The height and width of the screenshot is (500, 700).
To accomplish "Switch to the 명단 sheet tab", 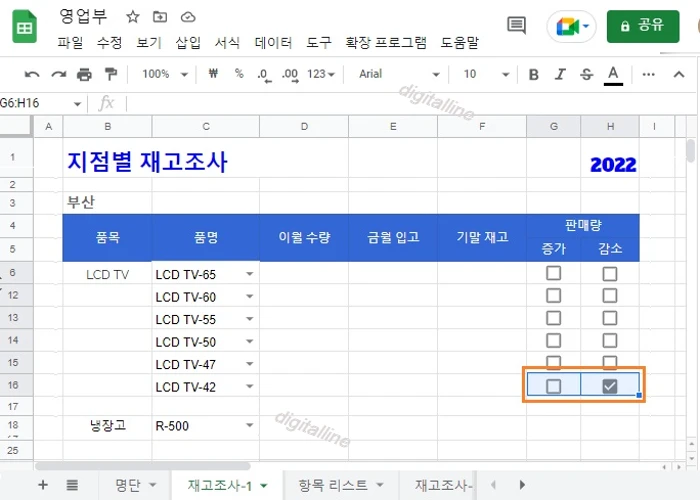I will click(x=128, y=485).
